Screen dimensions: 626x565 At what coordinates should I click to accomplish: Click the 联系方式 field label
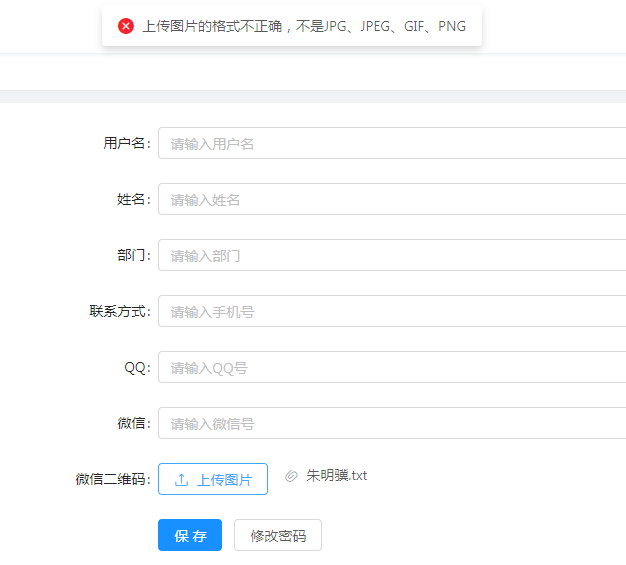pos(120,311)
